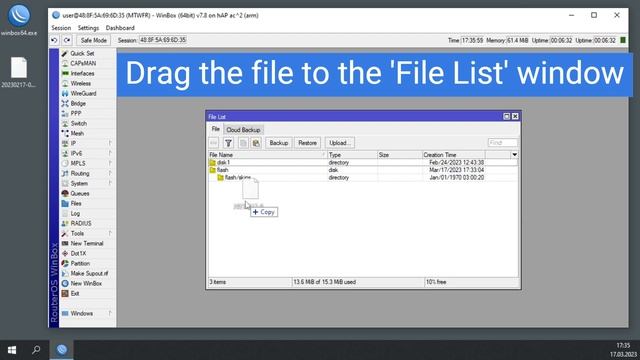Open RADIUS settings
Viewport: 640px width, 360px height.
[x=81, y=223]
